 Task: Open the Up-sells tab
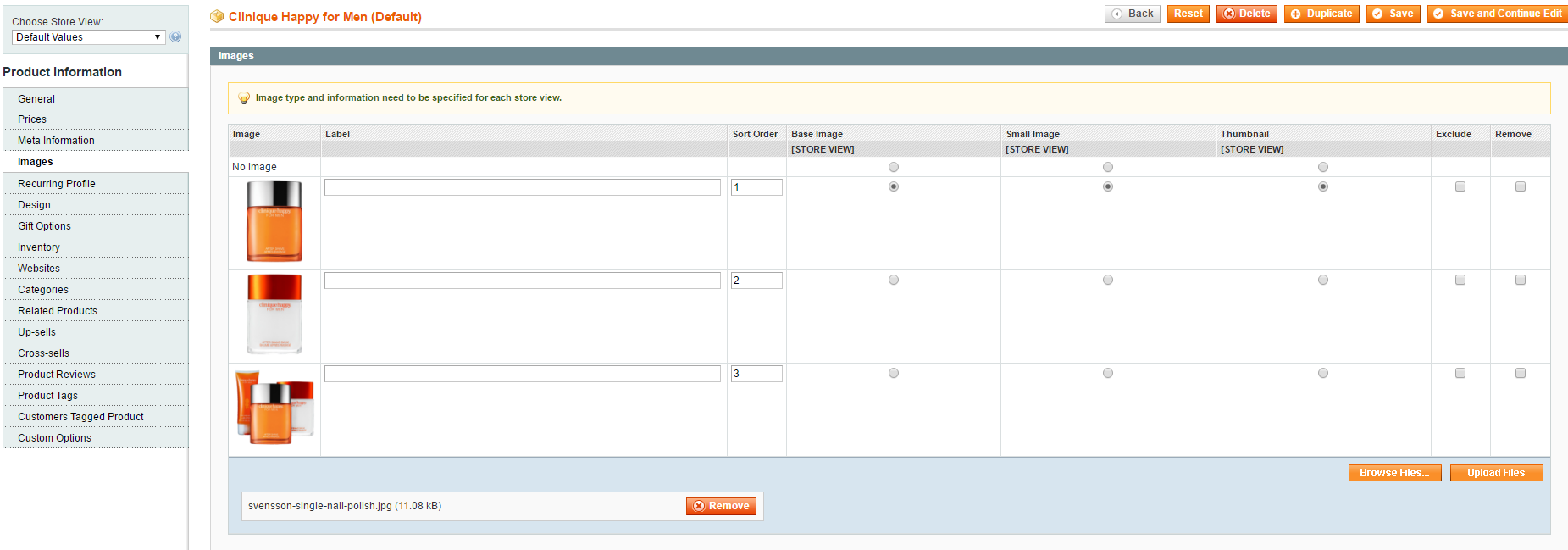point(95,331)
